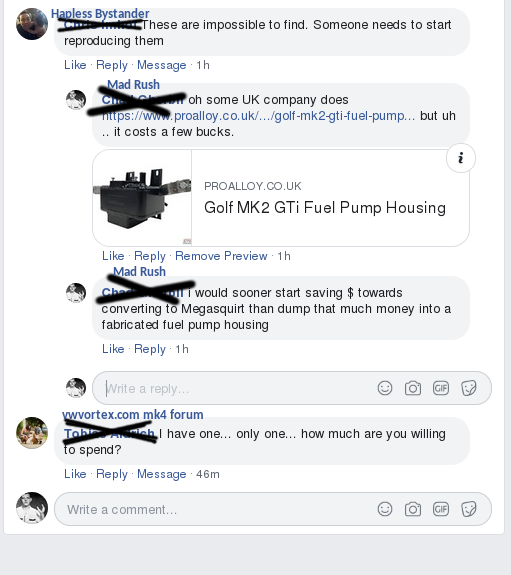Viewport: 511px width, 575px height.
Task: Click the camera icon in the reply box
Action: pyautogui.click(x=413, y=388)
